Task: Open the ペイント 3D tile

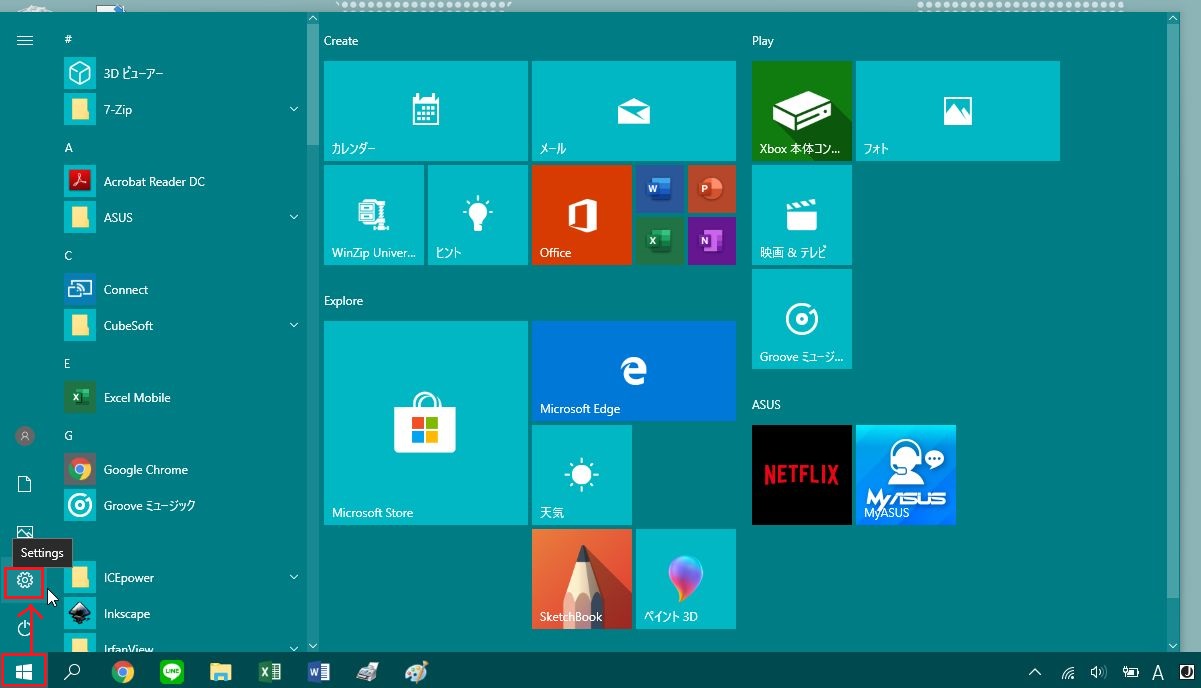Action: pyautogui.click(x=686, y=579)
